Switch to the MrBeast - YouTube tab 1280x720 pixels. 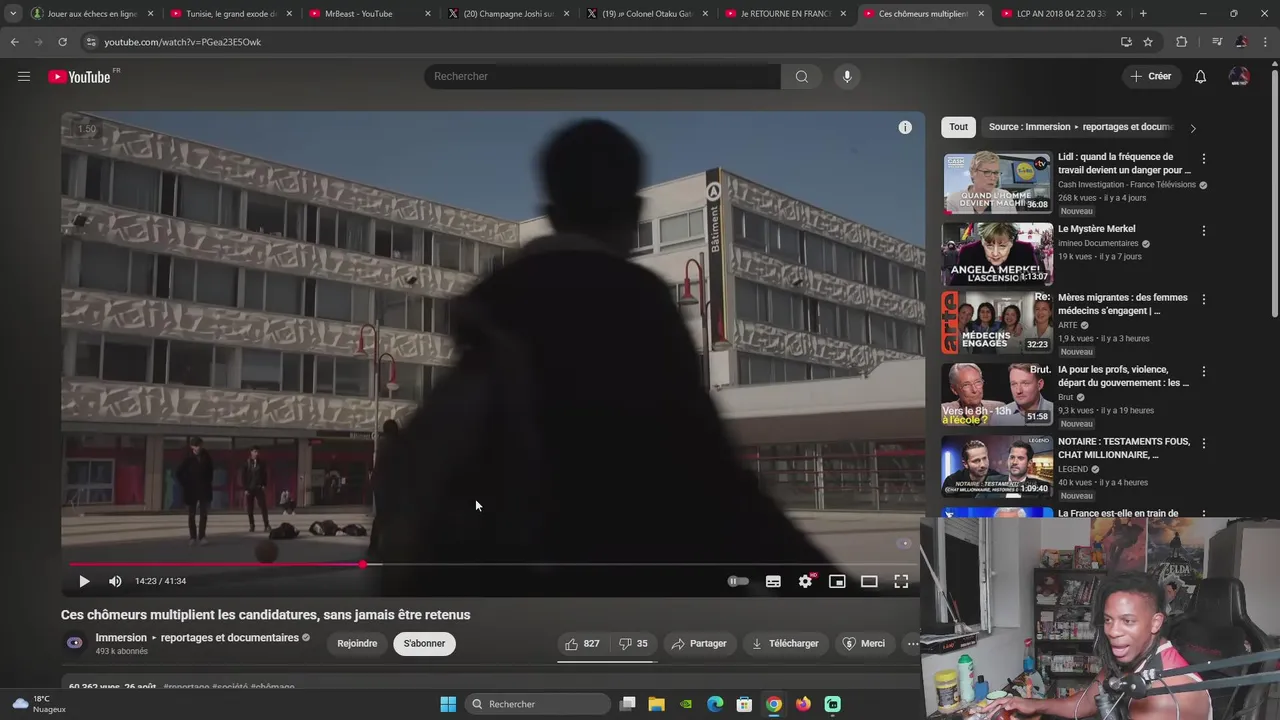point(368,14)
